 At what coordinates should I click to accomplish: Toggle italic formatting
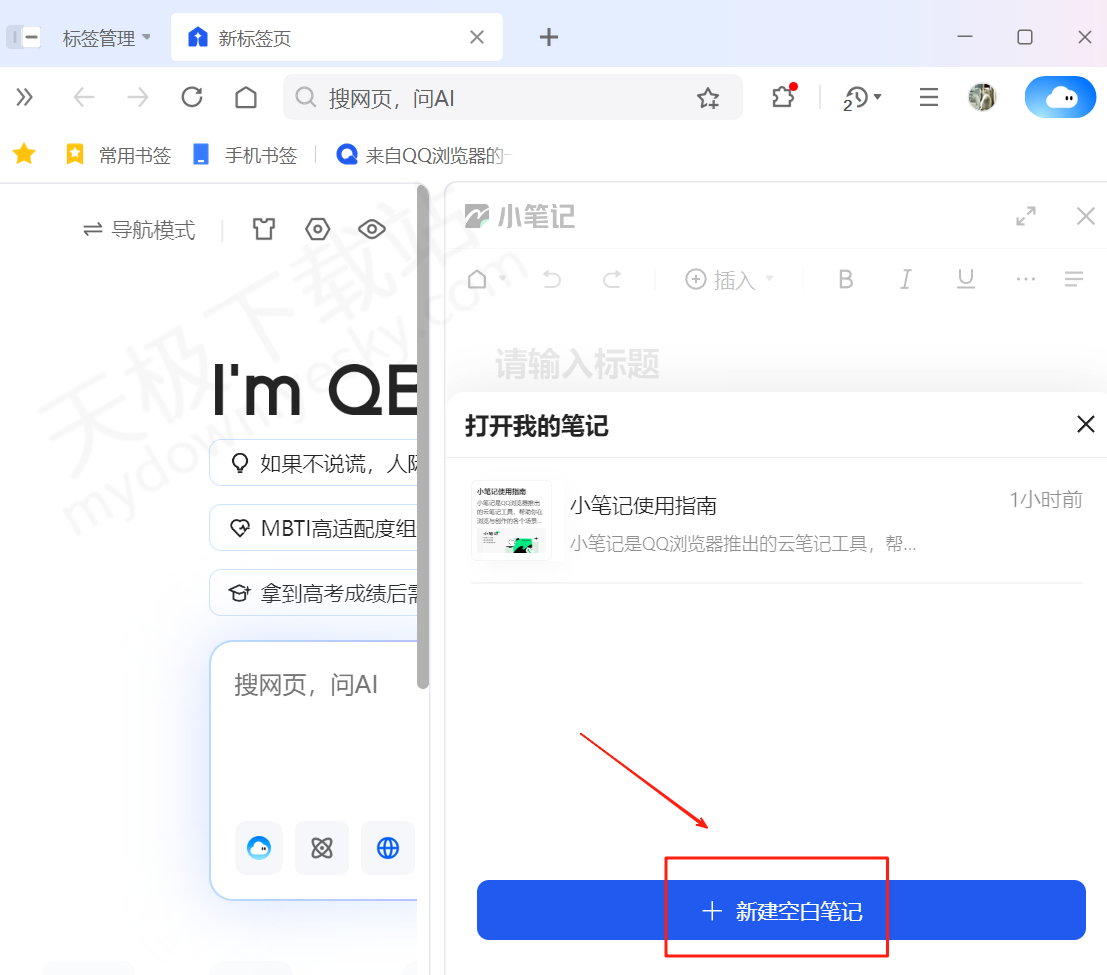[906, 280]
